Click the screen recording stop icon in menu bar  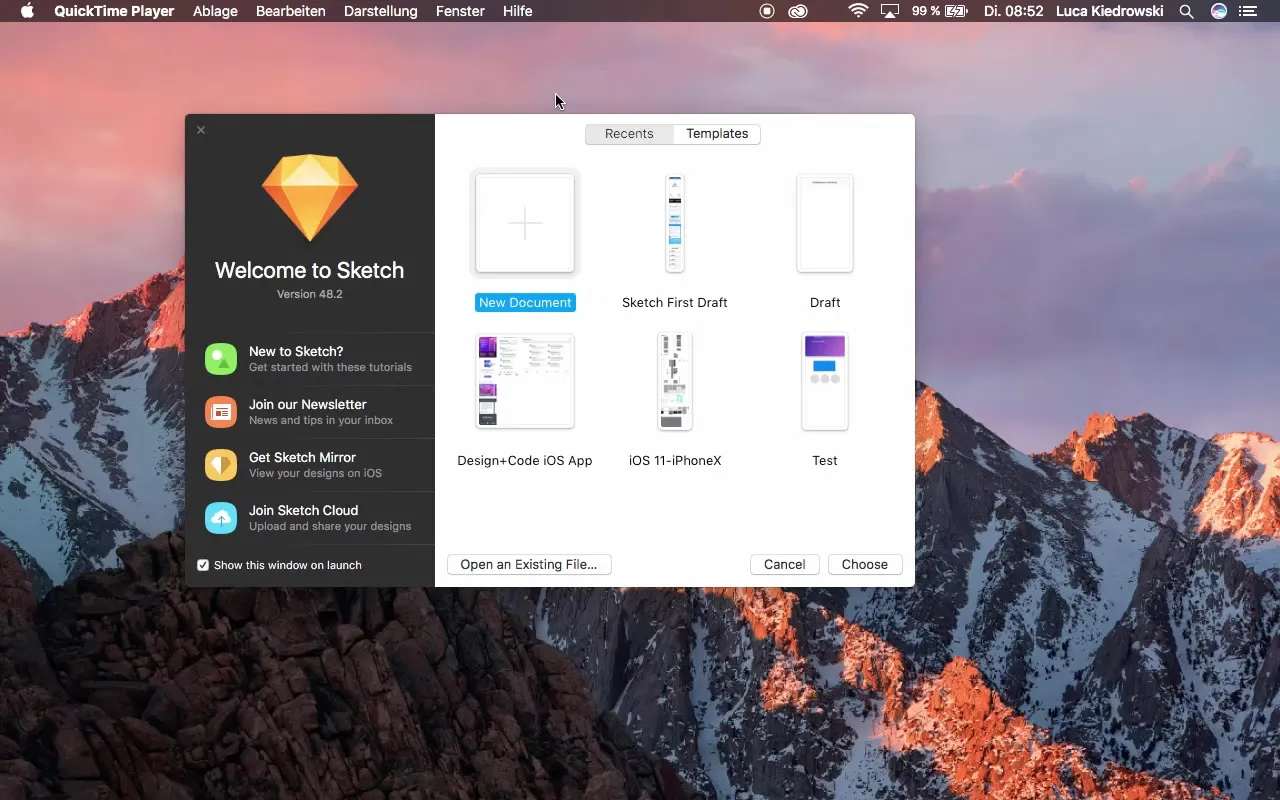[x=767, y=11]
